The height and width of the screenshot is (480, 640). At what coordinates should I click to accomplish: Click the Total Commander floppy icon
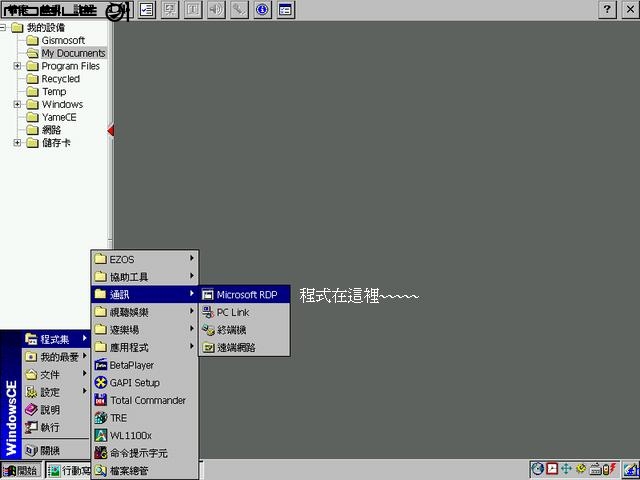pos(100,400)
